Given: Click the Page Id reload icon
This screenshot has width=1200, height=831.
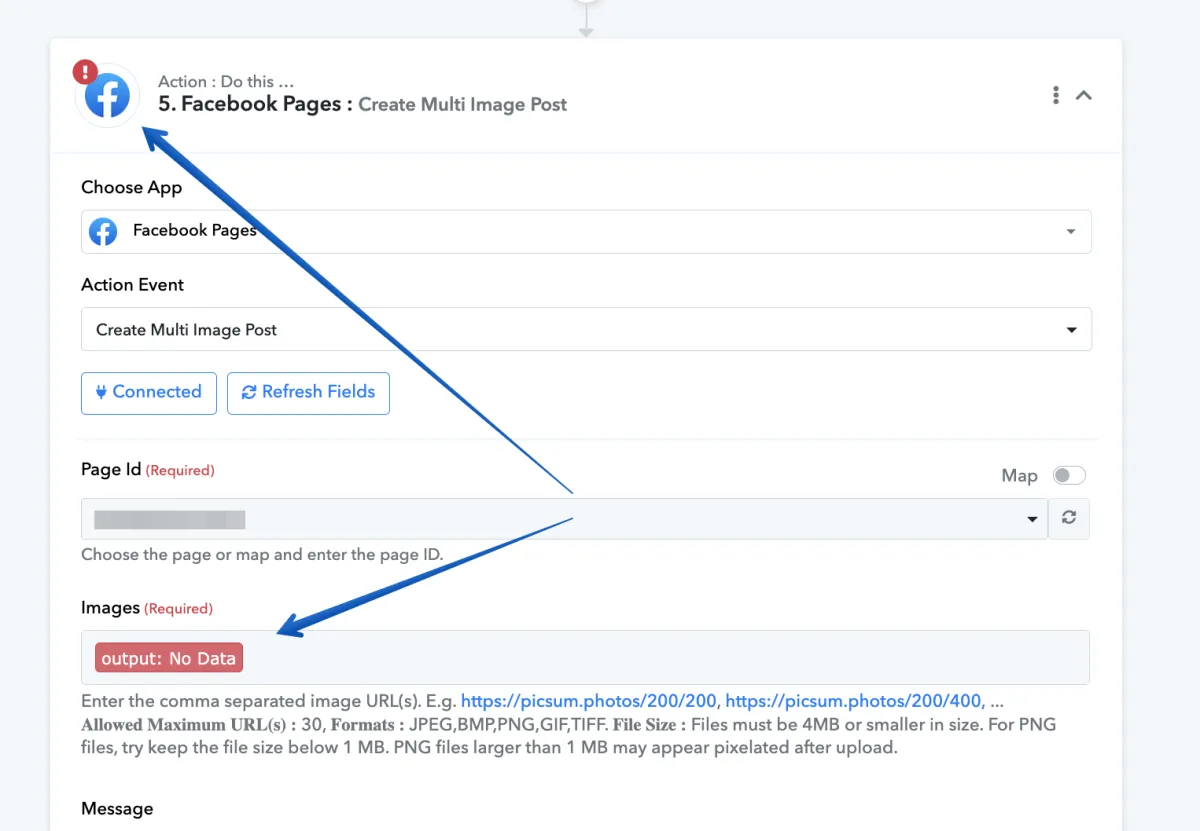Looking at the screenshot, I should (1069, 518).
